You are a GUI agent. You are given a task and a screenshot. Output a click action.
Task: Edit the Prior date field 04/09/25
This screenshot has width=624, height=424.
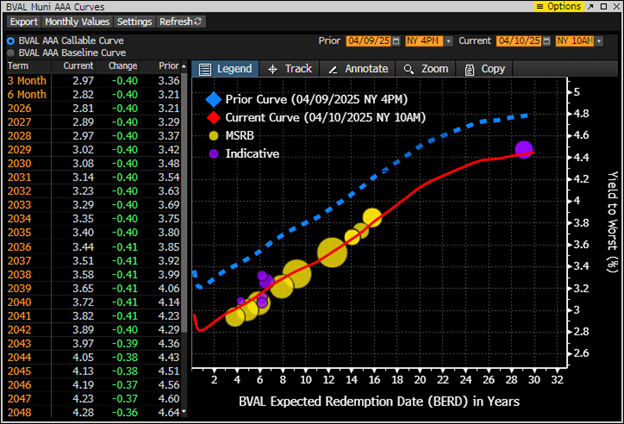(368, 41)
